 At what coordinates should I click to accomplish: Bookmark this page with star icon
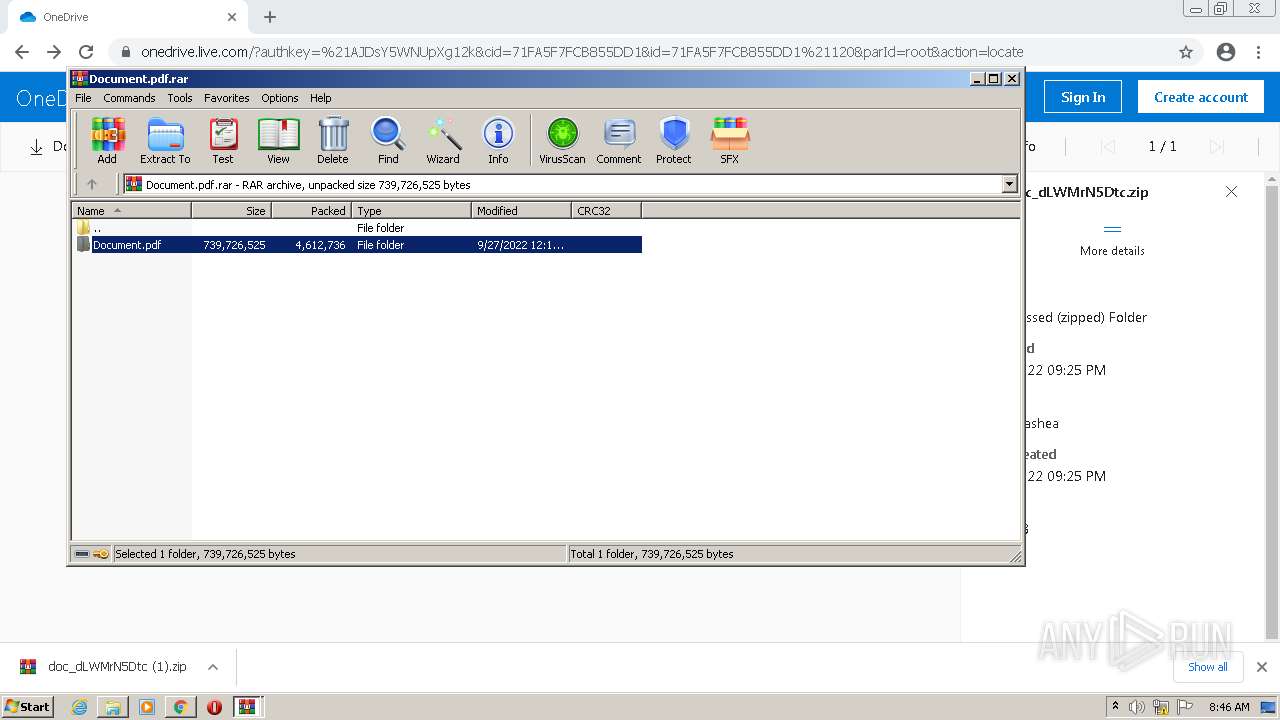[1186, 52]
